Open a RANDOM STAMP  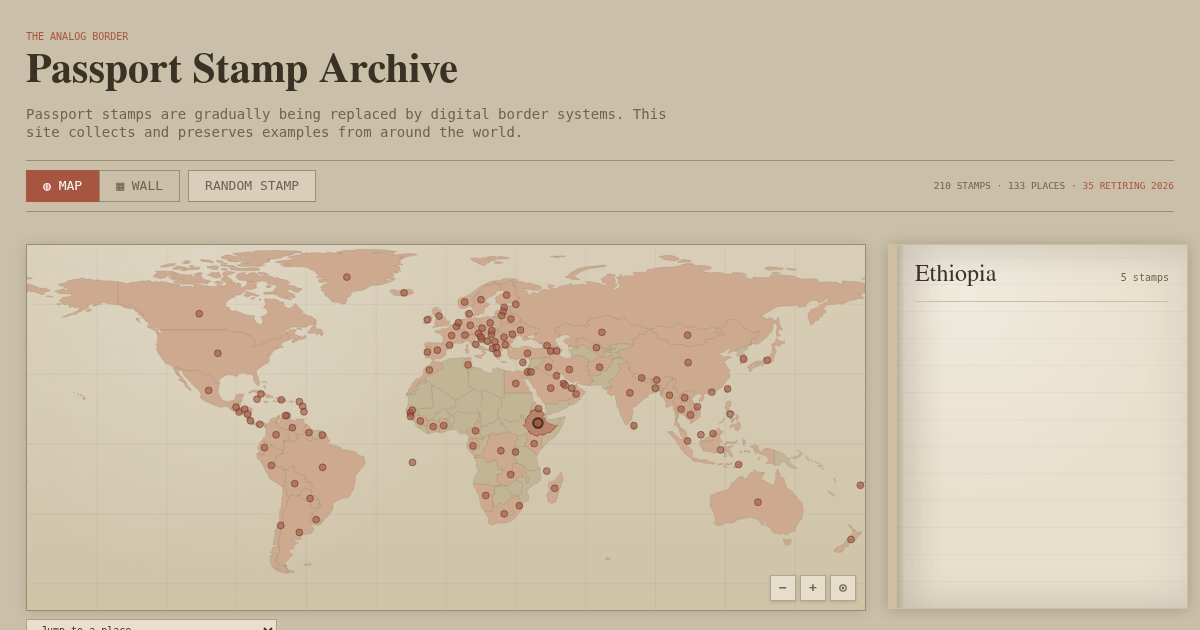[252, 186]
